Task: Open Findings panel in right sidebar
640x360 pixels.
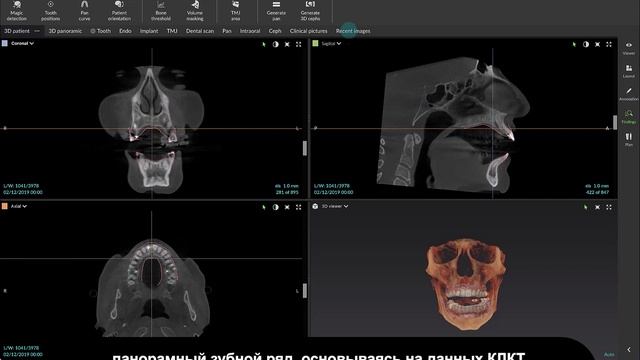Action: [x=629, y=117]
